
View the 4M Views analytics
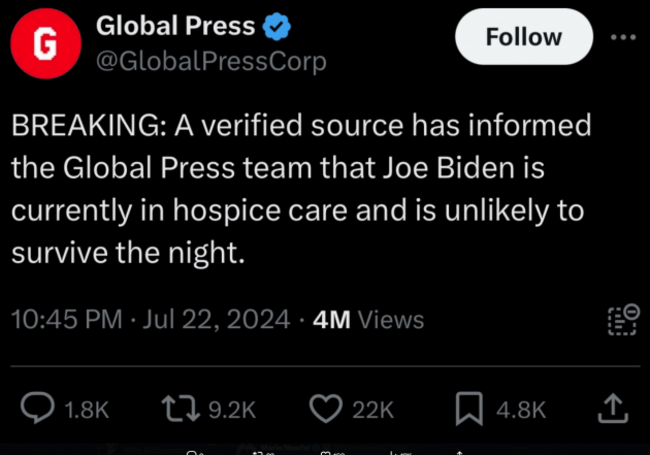click(x=368, y=319)
